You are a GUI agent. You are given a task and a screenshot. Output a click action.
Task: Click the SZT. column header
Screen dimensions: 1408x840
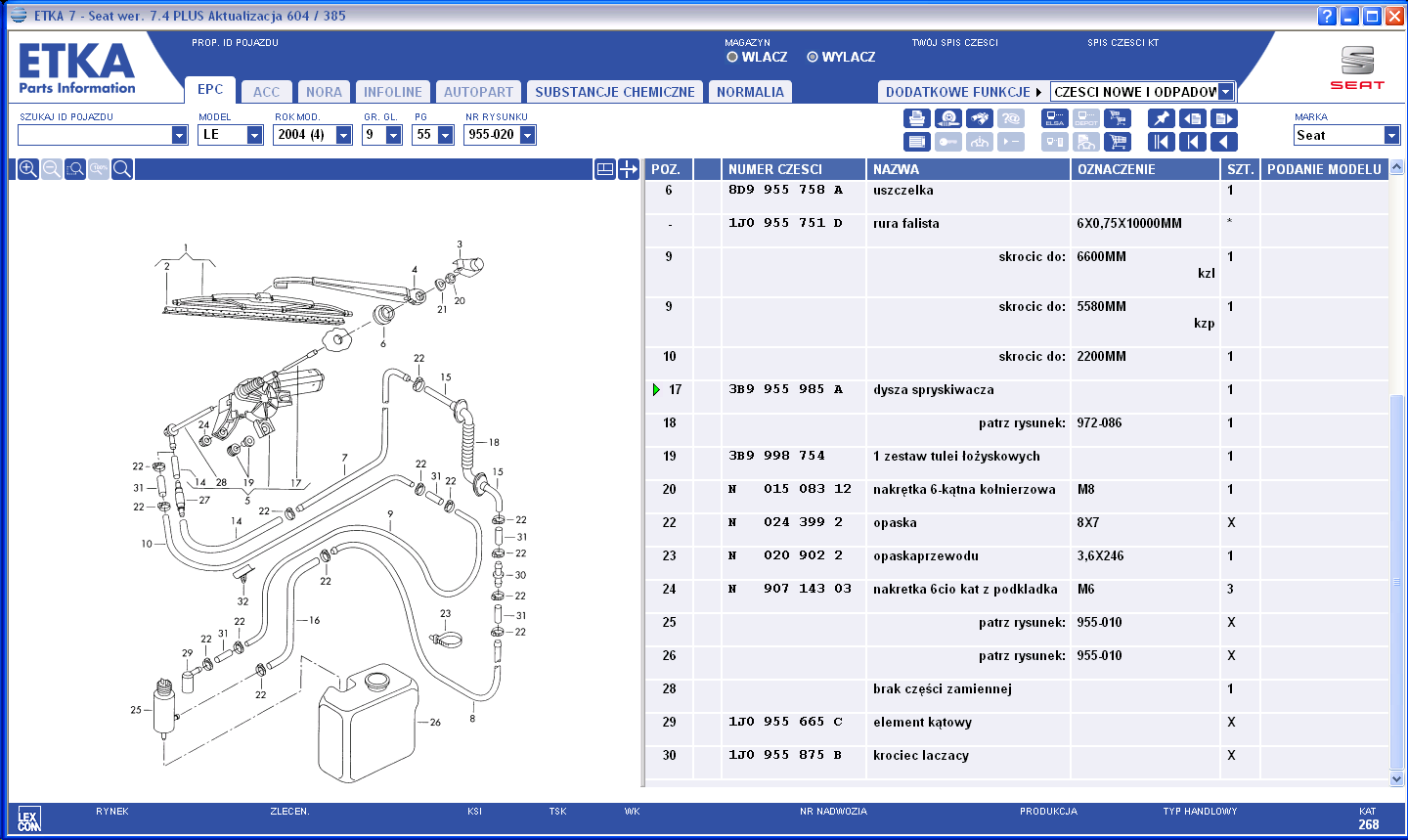[1241, 169]
